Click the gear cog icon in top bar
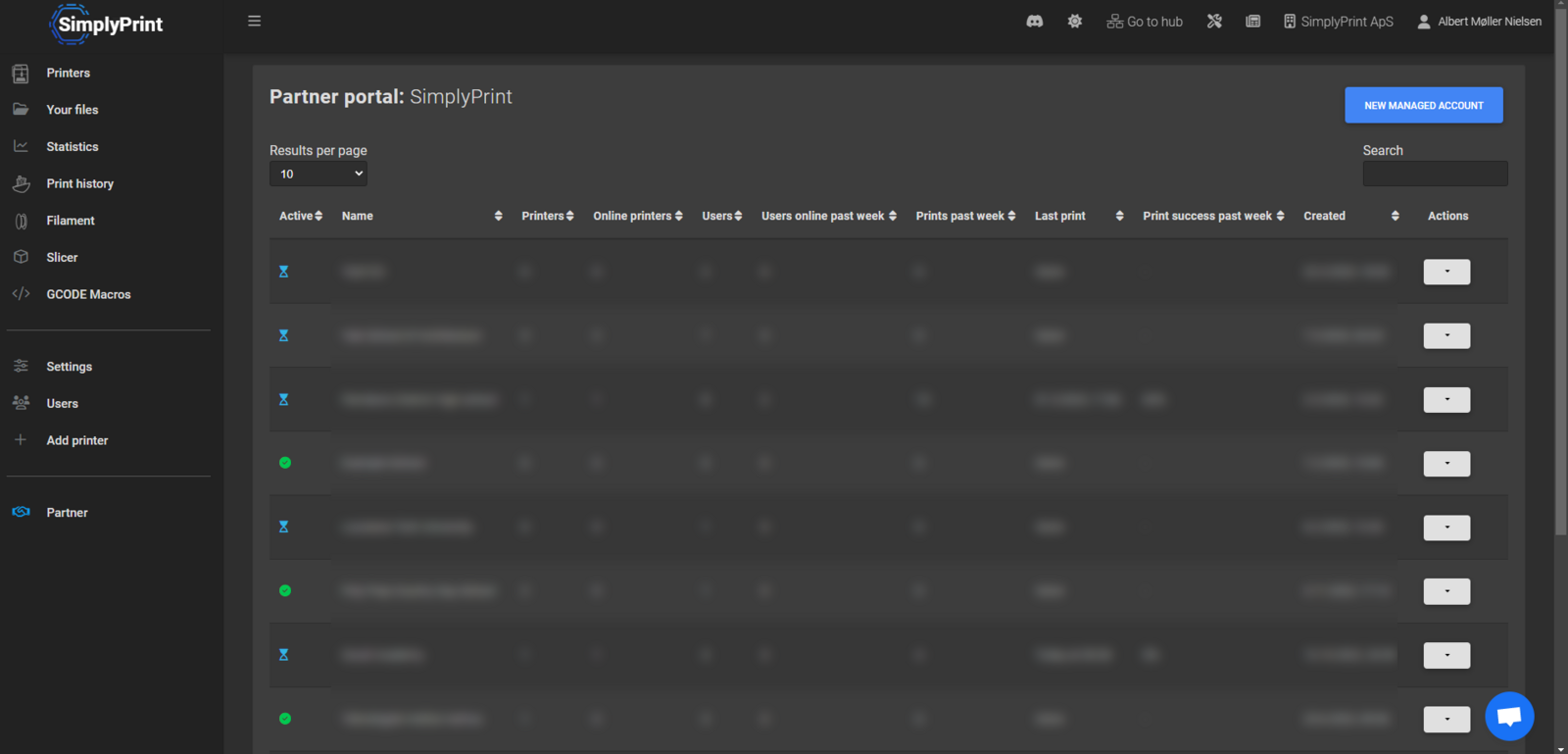 pyautogui.click(x=1075, y=21)
